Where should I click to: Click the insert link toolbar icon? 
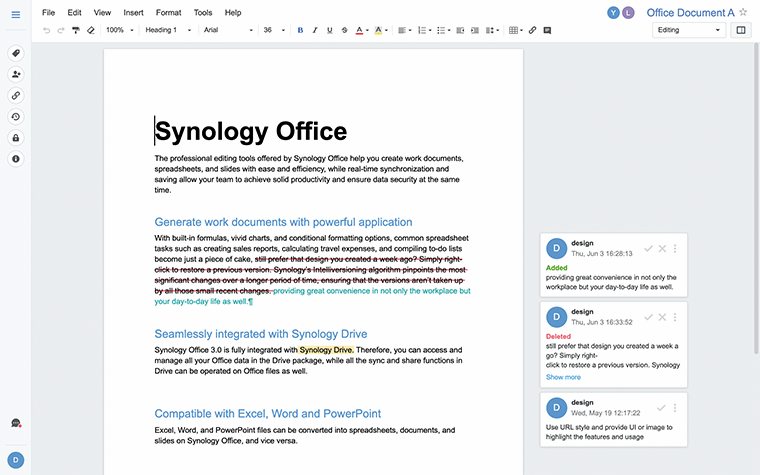click(532, 30)
